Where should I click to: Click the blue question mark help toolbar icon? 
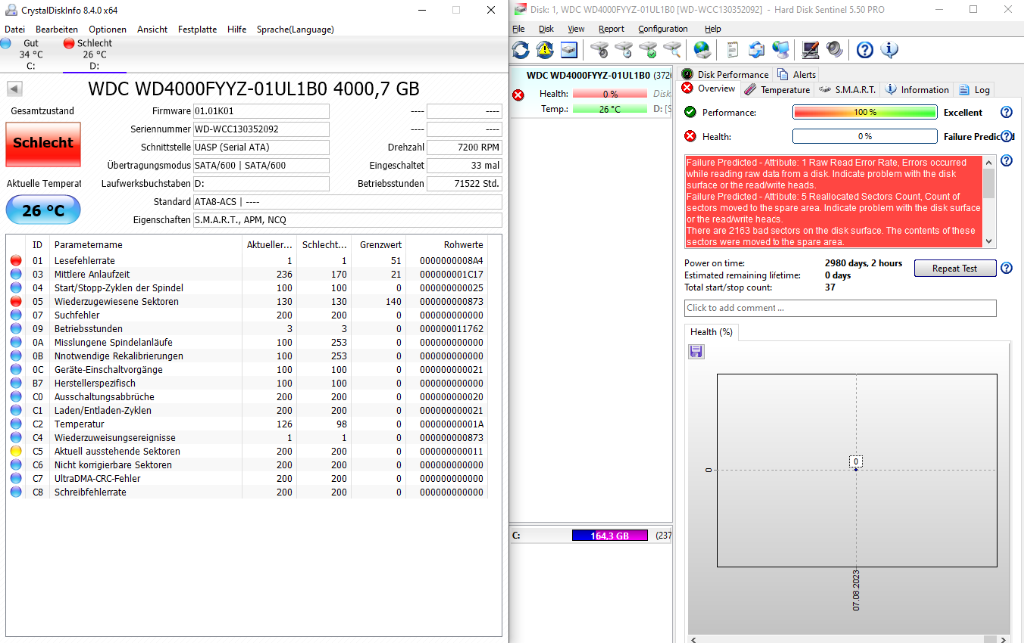tap(865, 50)
